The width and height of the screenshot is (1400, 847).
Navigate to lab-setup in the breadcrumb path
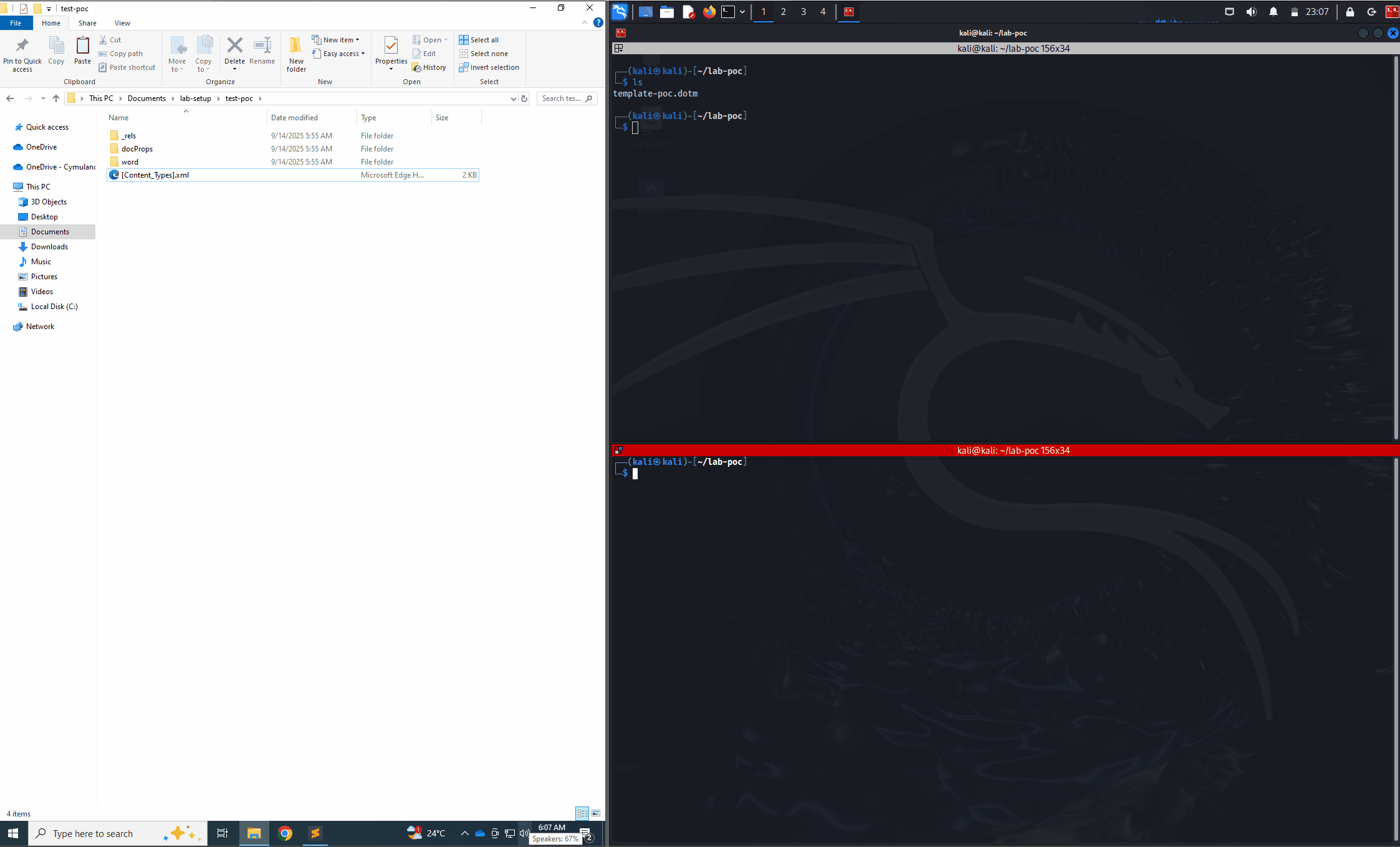click(195, 98)
